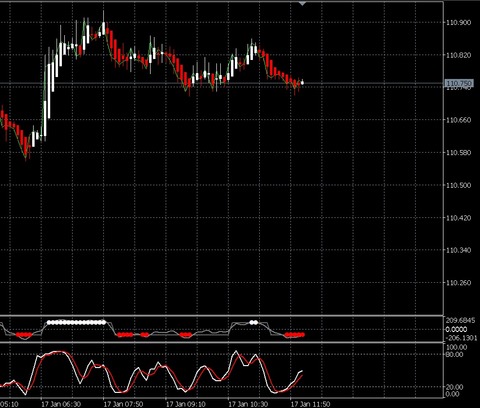Click the -206.1301 indicator scale value
The height and width of the screenshot is (408, 480).
461,338
